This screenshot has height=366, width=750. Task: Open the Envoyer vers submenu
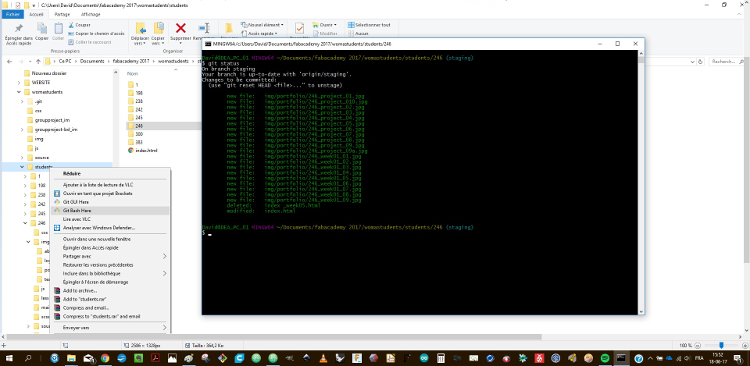tap(111, 328)
